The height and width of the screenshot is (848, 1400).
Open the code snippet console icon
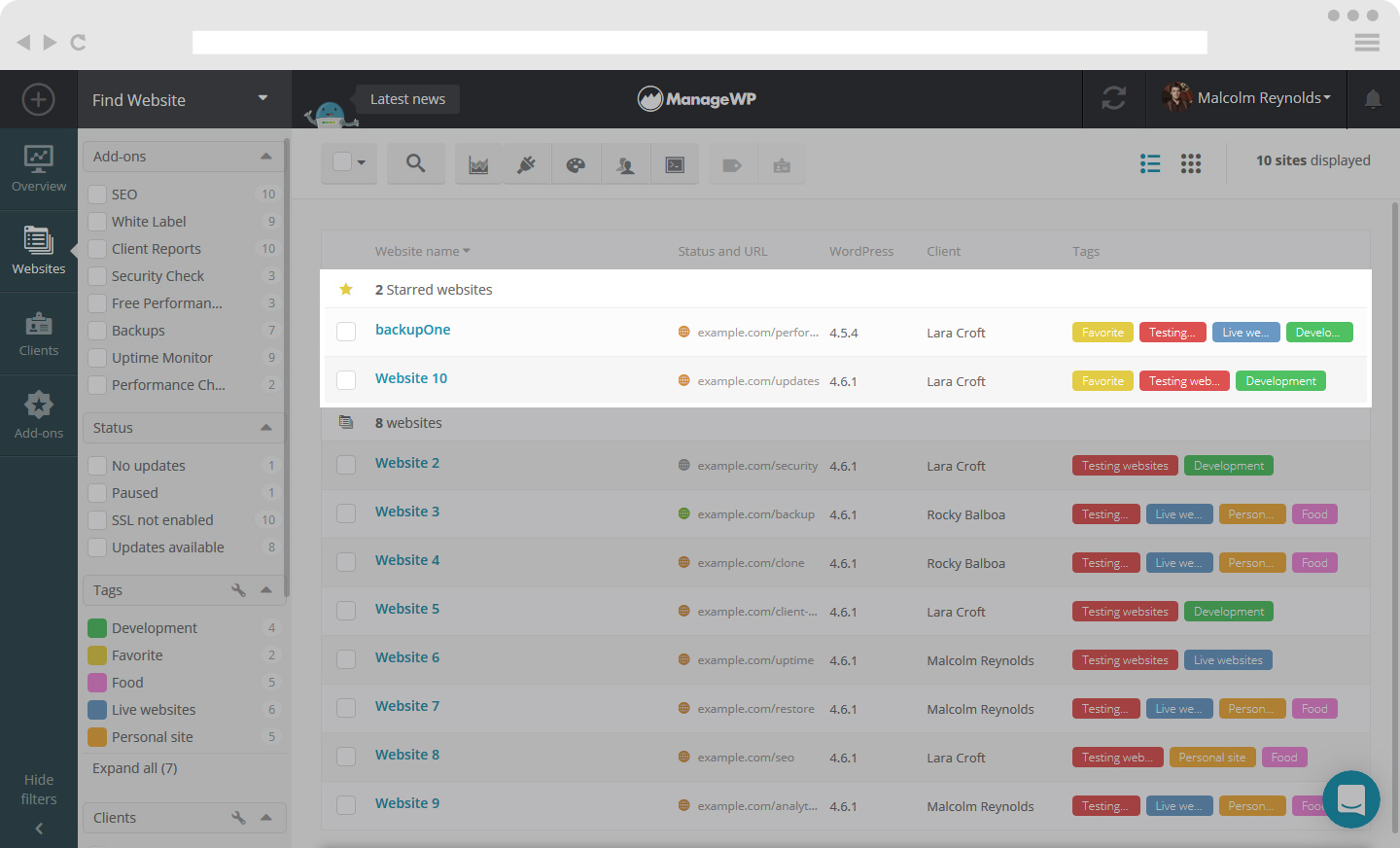675,165
